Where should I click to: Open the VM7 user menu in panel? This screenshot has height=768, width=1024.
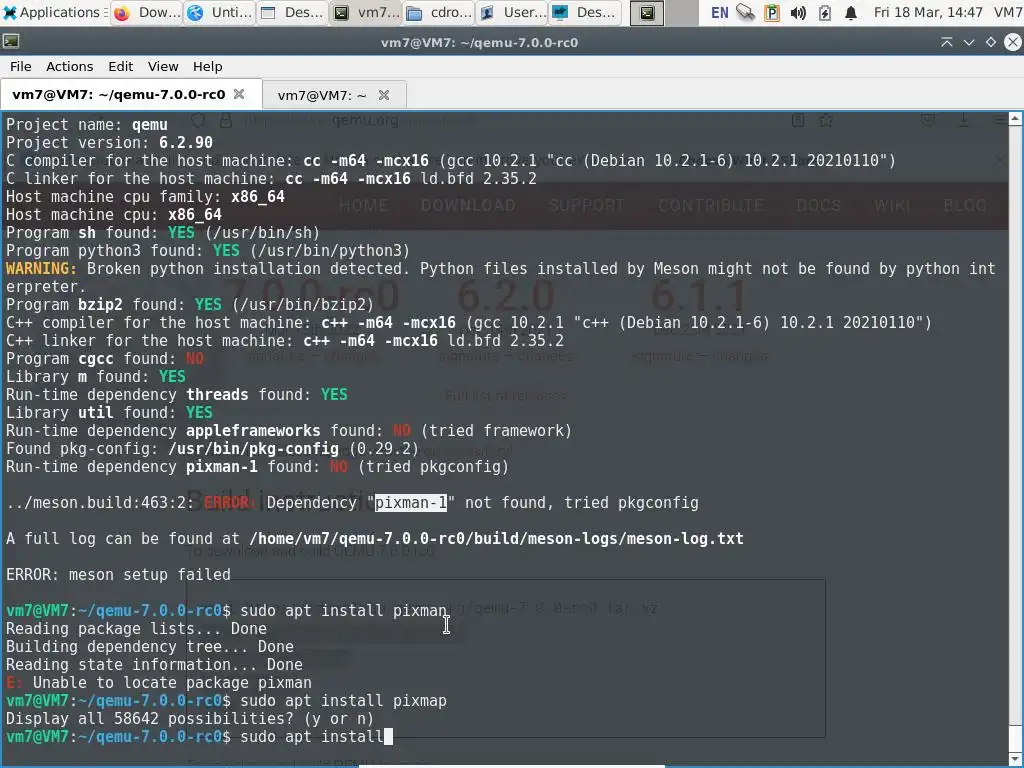(x=1008, y=12)
